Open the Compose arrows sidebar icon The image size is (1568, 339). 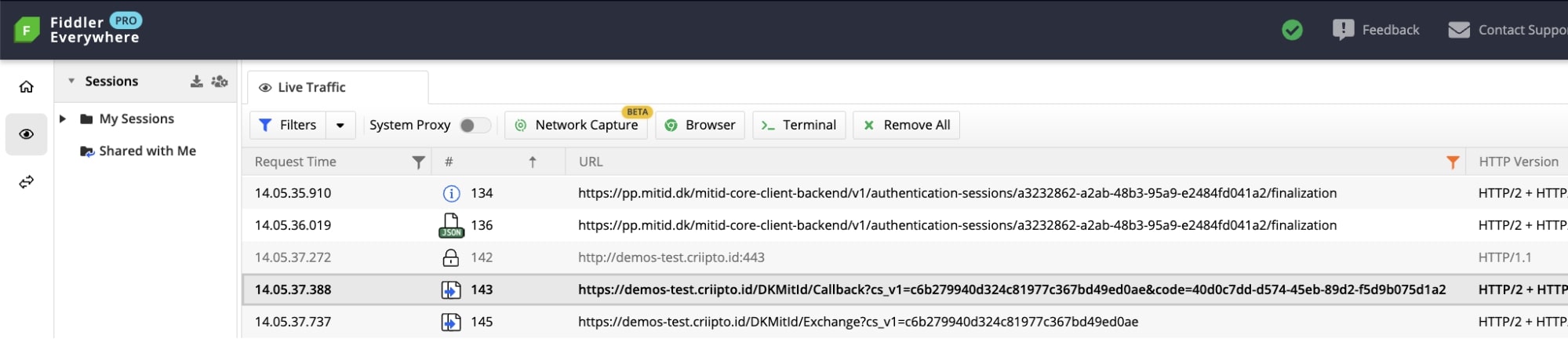click(x=27, y=182)
